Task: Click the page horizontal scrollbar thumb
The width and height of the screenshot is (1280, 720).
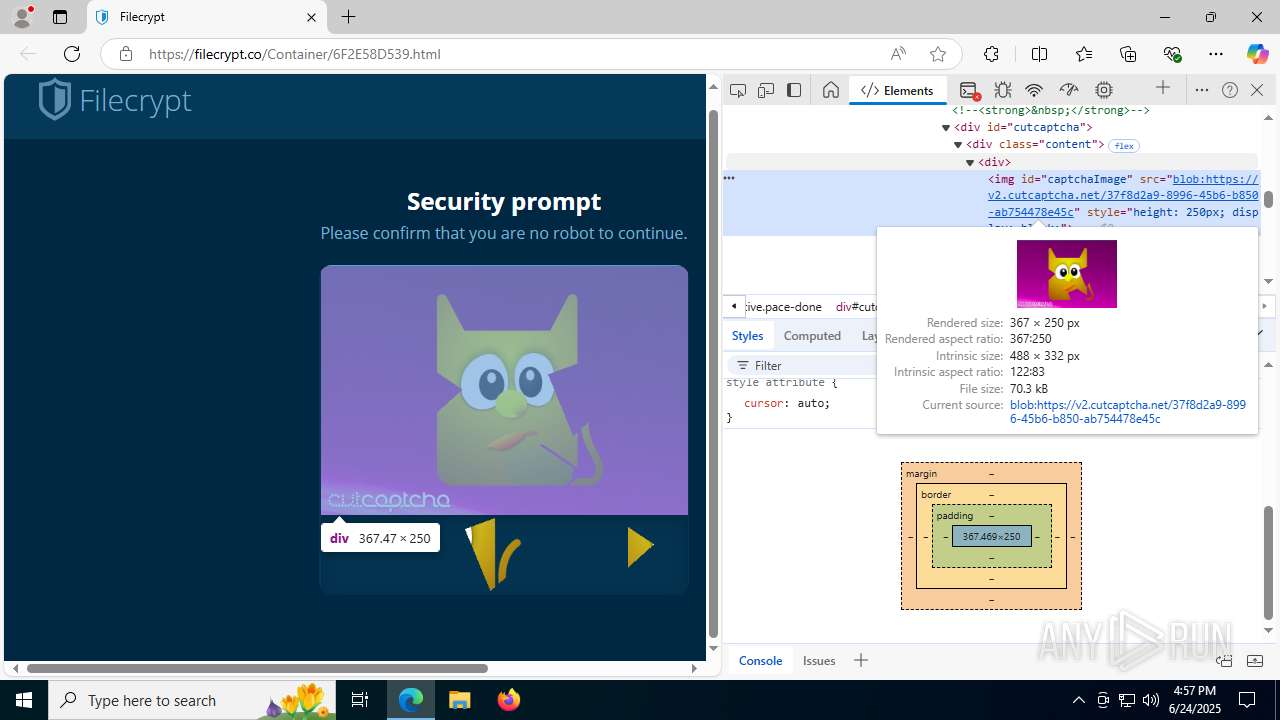Action: pyautogui.click(x=257, y=668)
